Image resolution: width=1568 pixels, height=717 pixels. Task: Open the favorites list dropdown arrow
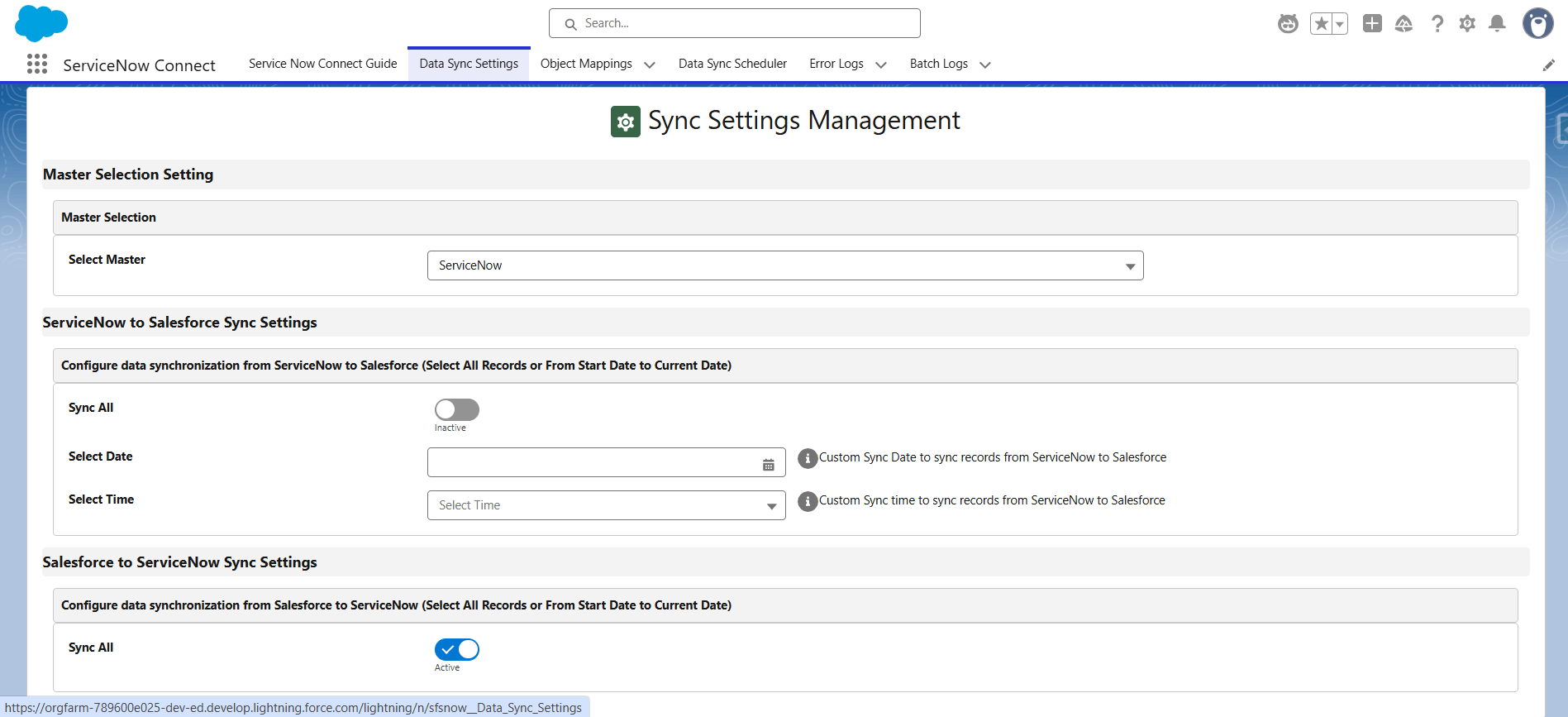click(x=1340, y=24)
